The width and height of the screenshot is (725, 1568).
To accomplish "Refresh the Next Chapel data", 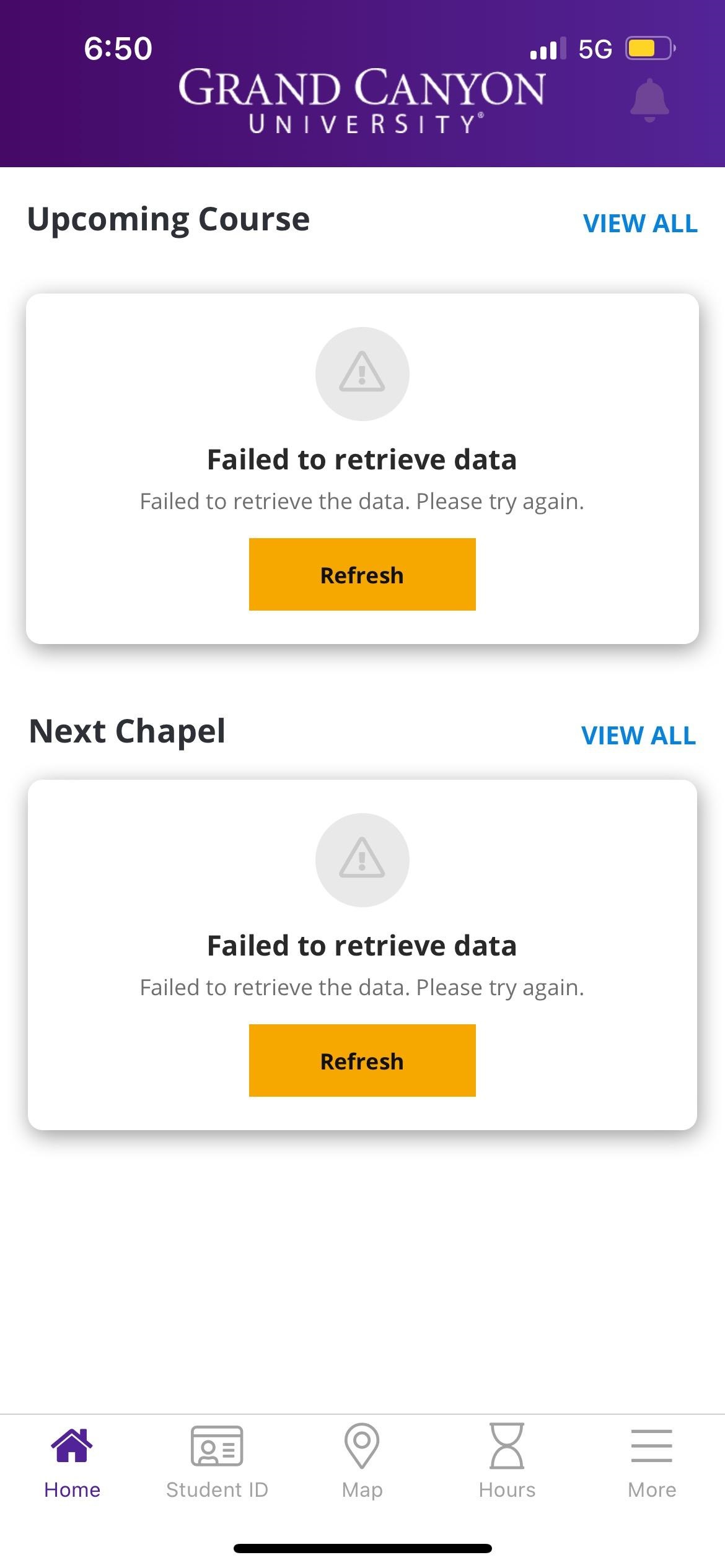I will pyautogui.click(x=362, y=1061).
